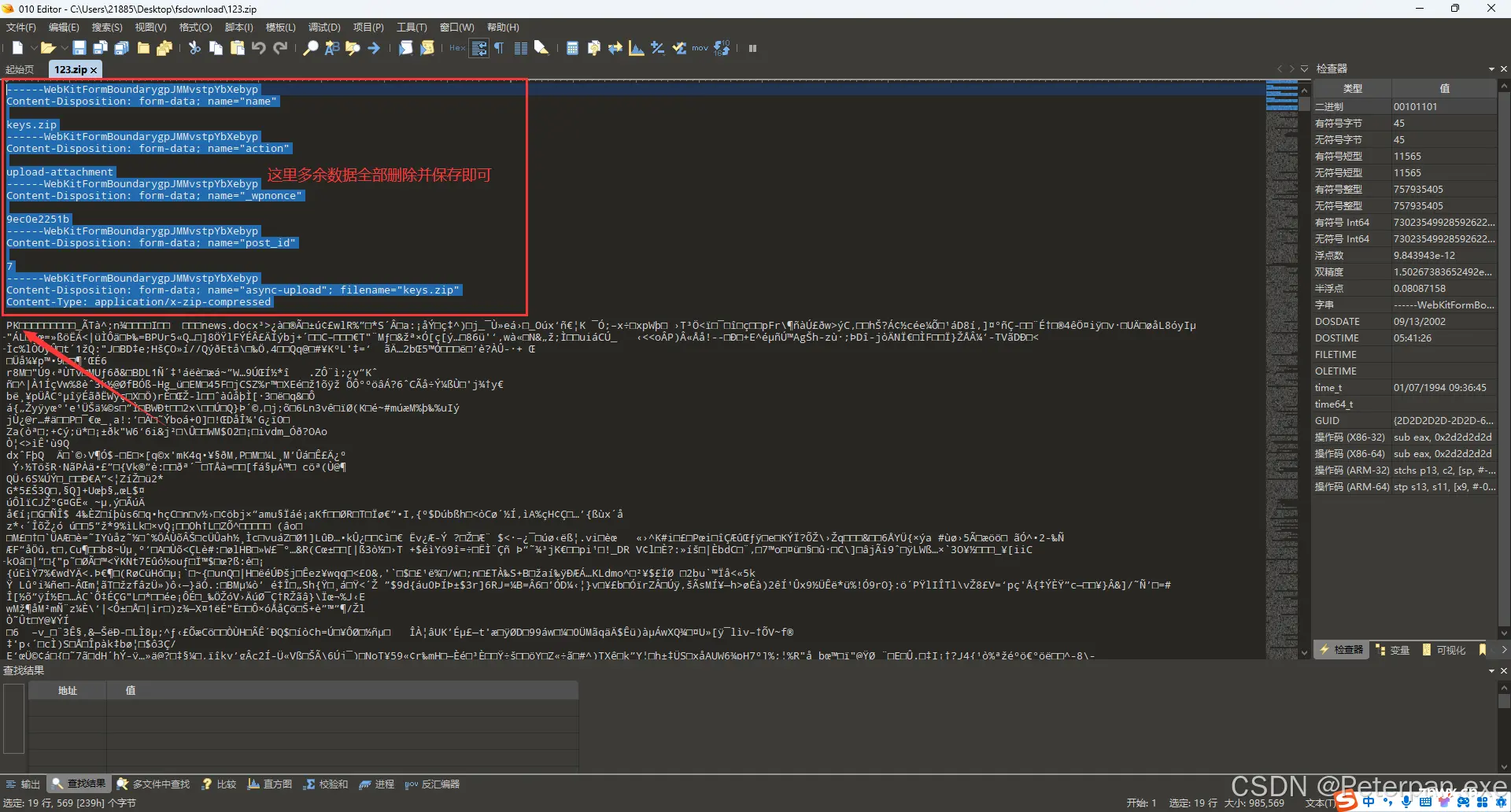The image size is (1511, 812).
Task: Close the 123.zip tab with its x
Action: tap(94, 70)
